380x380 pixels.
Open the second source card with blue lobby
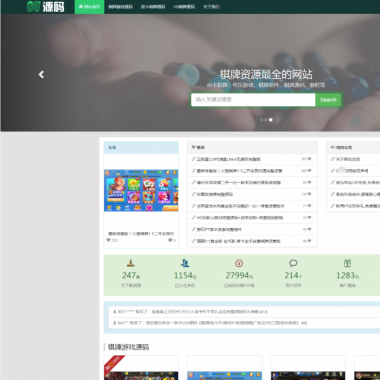[x=225, y=368]
